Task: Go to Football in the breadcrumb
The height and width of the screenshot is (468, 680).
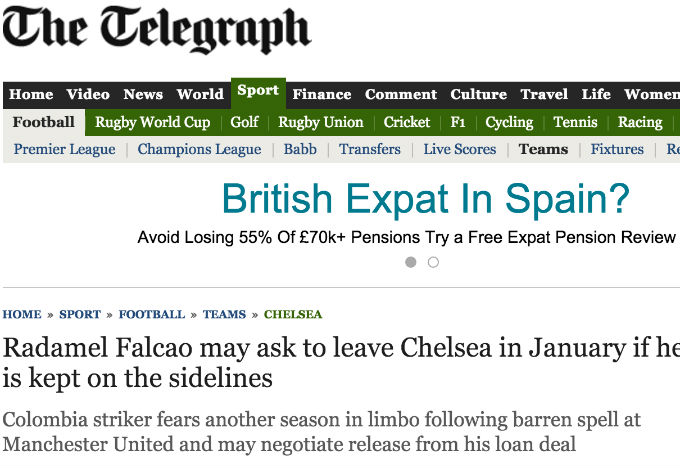Action: [151, 314]
